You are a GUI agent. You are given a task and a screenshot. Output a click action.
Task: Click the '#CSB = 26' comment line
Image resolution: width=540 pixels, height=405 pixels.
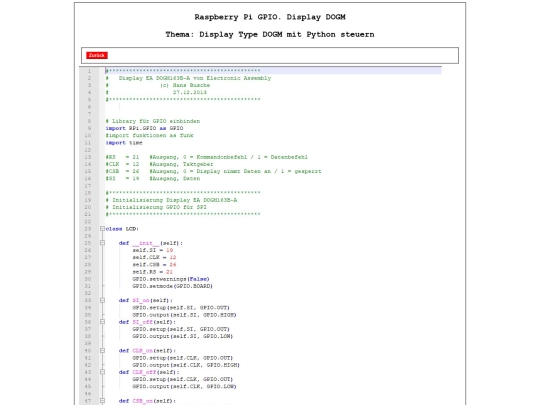click(214, 171)
